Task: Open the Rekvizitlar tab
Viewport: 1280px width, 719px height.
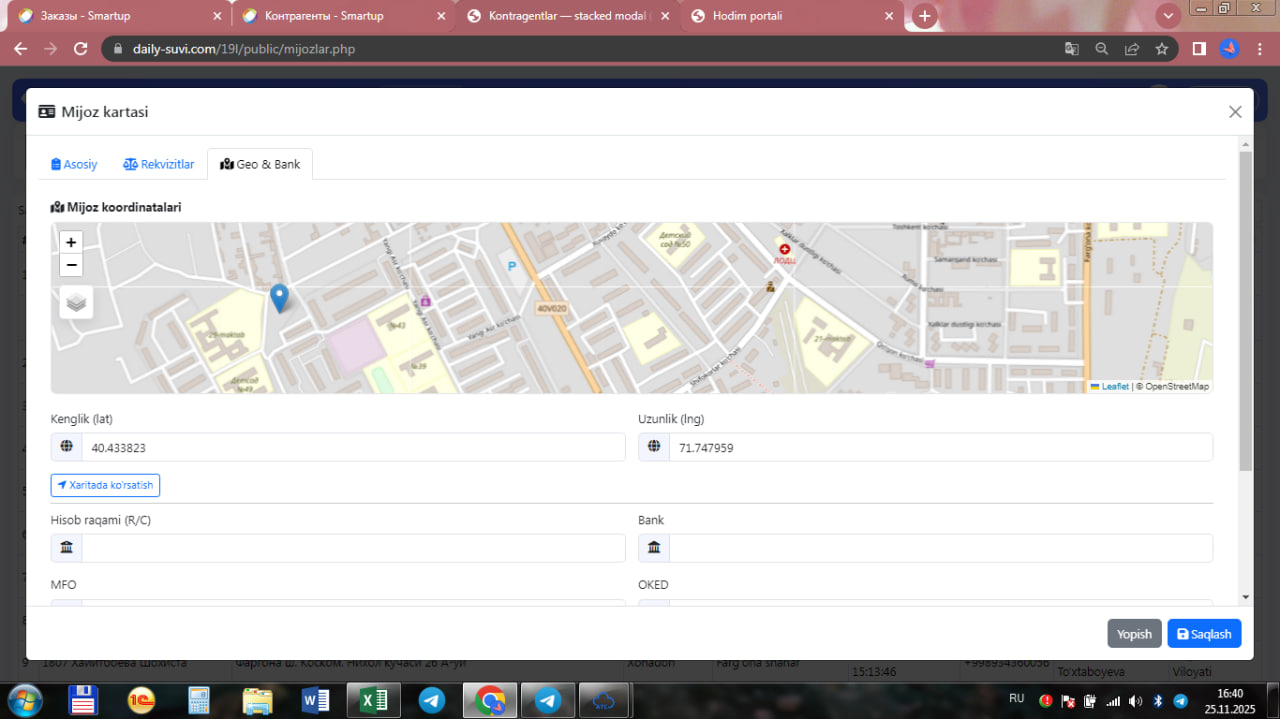Action: point(159,164)
